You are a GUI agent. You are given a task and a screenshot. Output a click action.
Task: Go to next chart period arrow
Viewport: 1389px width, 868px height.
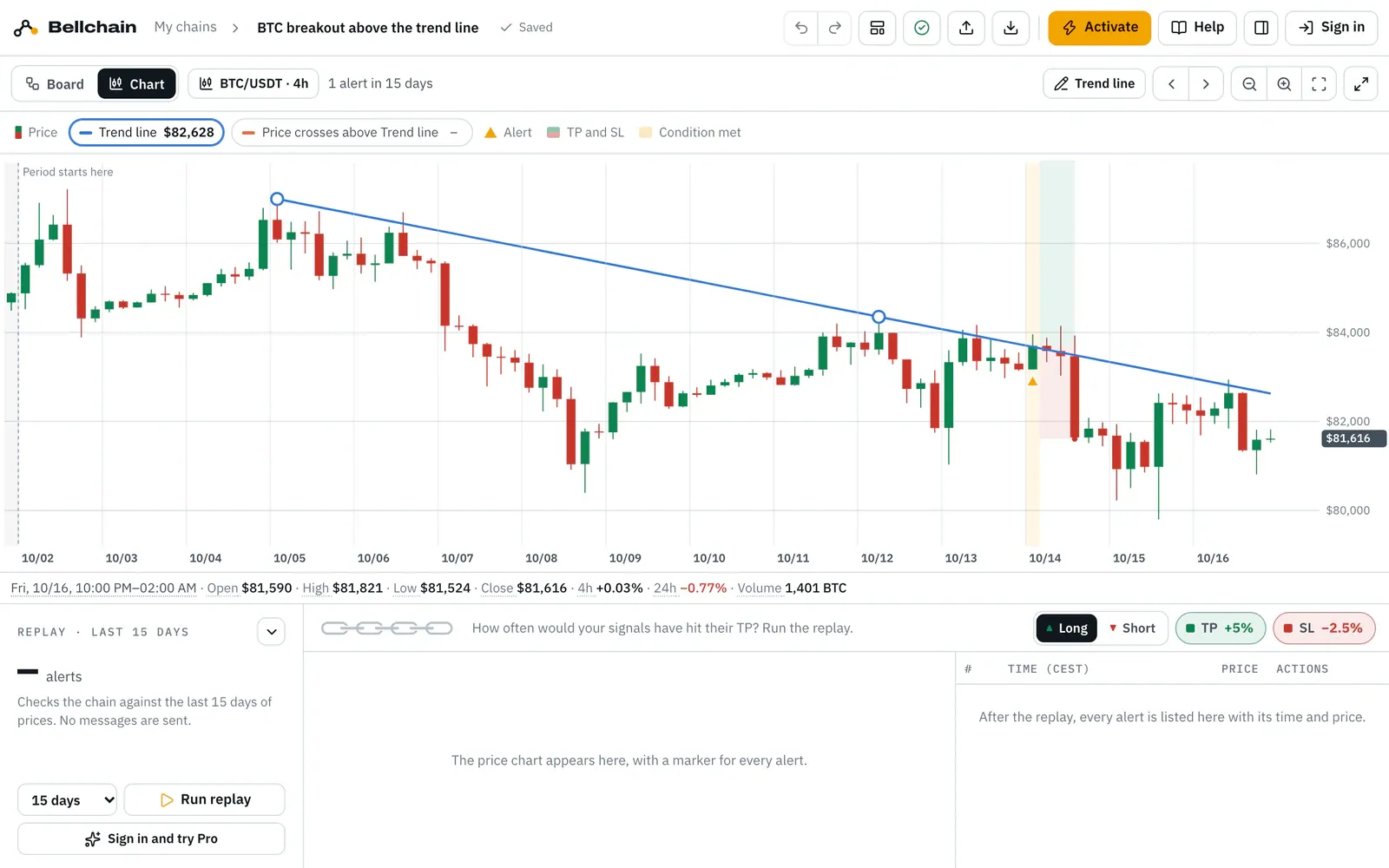click(x=1206, y=84)
